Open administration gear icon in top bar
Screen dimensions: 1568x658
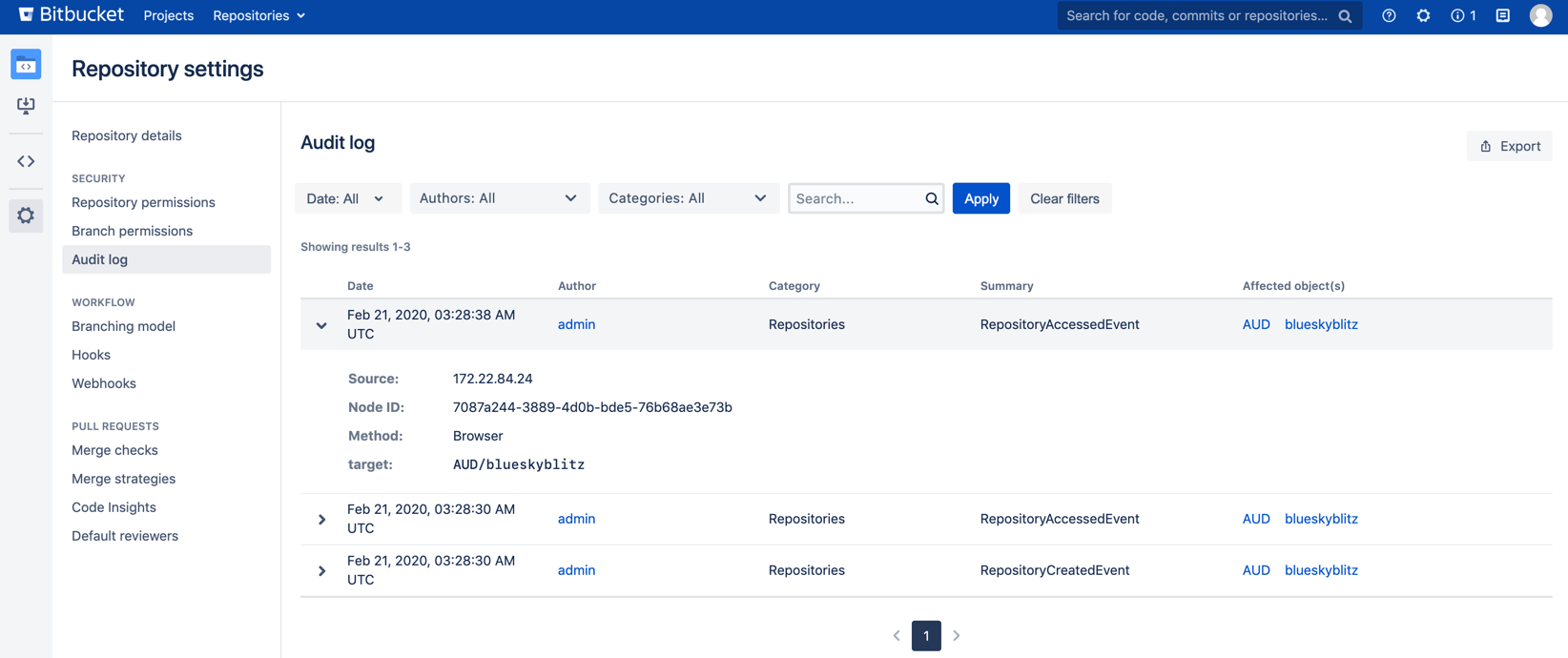click(x=1423, y=15)
